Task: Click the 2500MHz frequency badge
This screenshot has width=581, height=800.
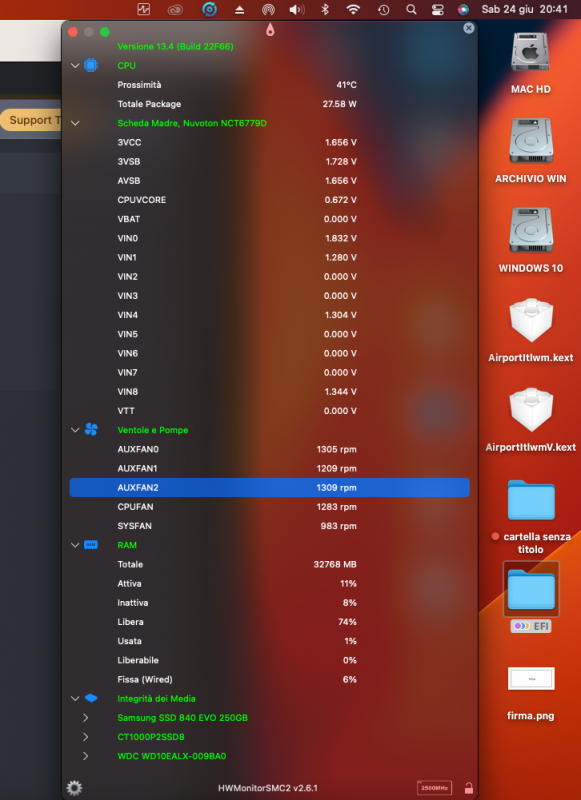Action: (434, 788)
